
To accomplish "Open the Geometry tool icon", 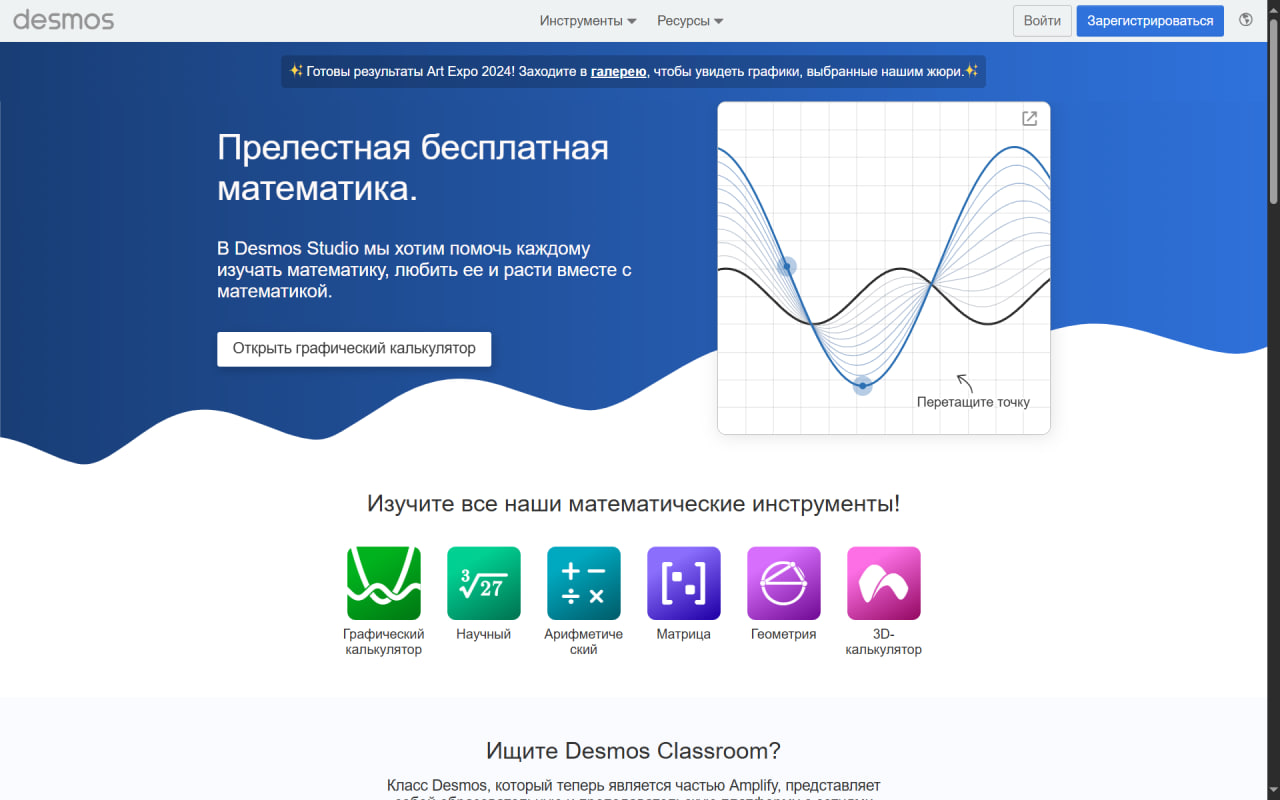I will point(783,583).
